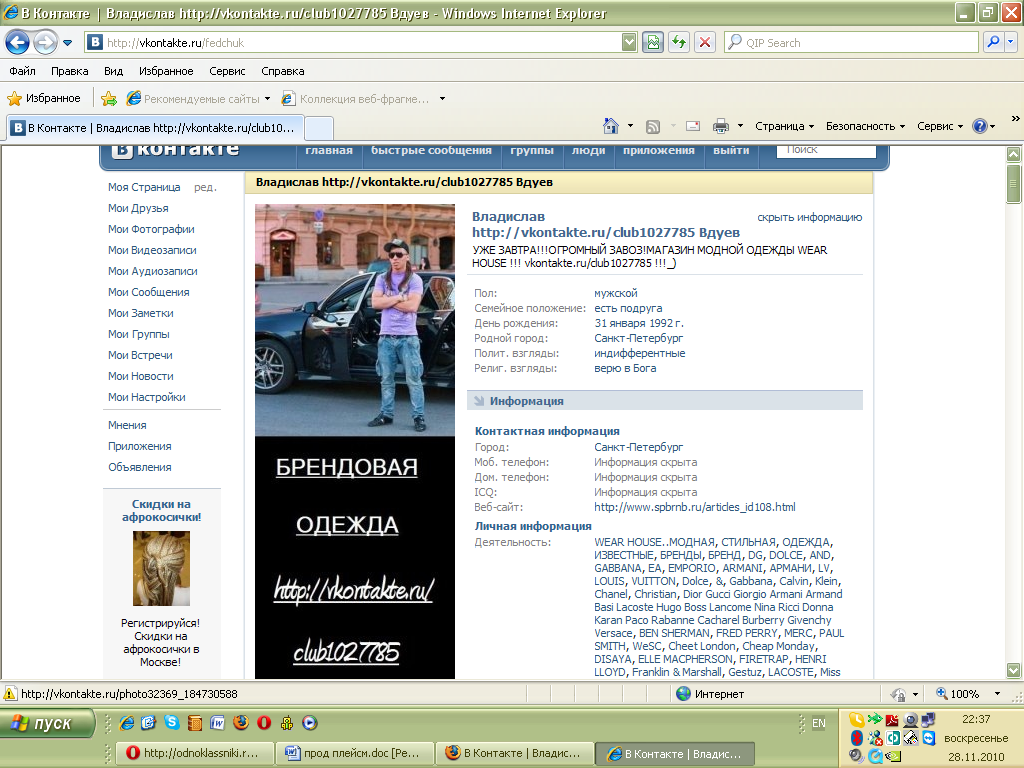Launch Opera from Quick Launch
The height and width of the screenshot is (768, 1024).
pos(264,723)
